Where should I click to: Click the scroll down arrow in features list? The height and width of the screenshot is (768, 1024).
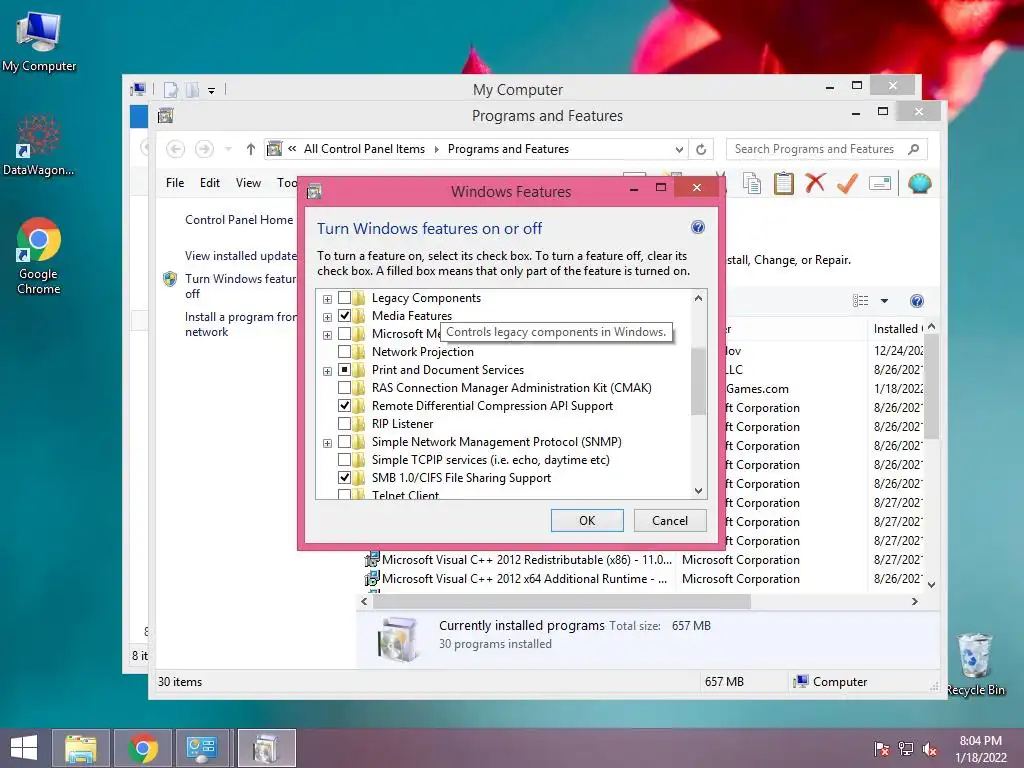point(698,490)
